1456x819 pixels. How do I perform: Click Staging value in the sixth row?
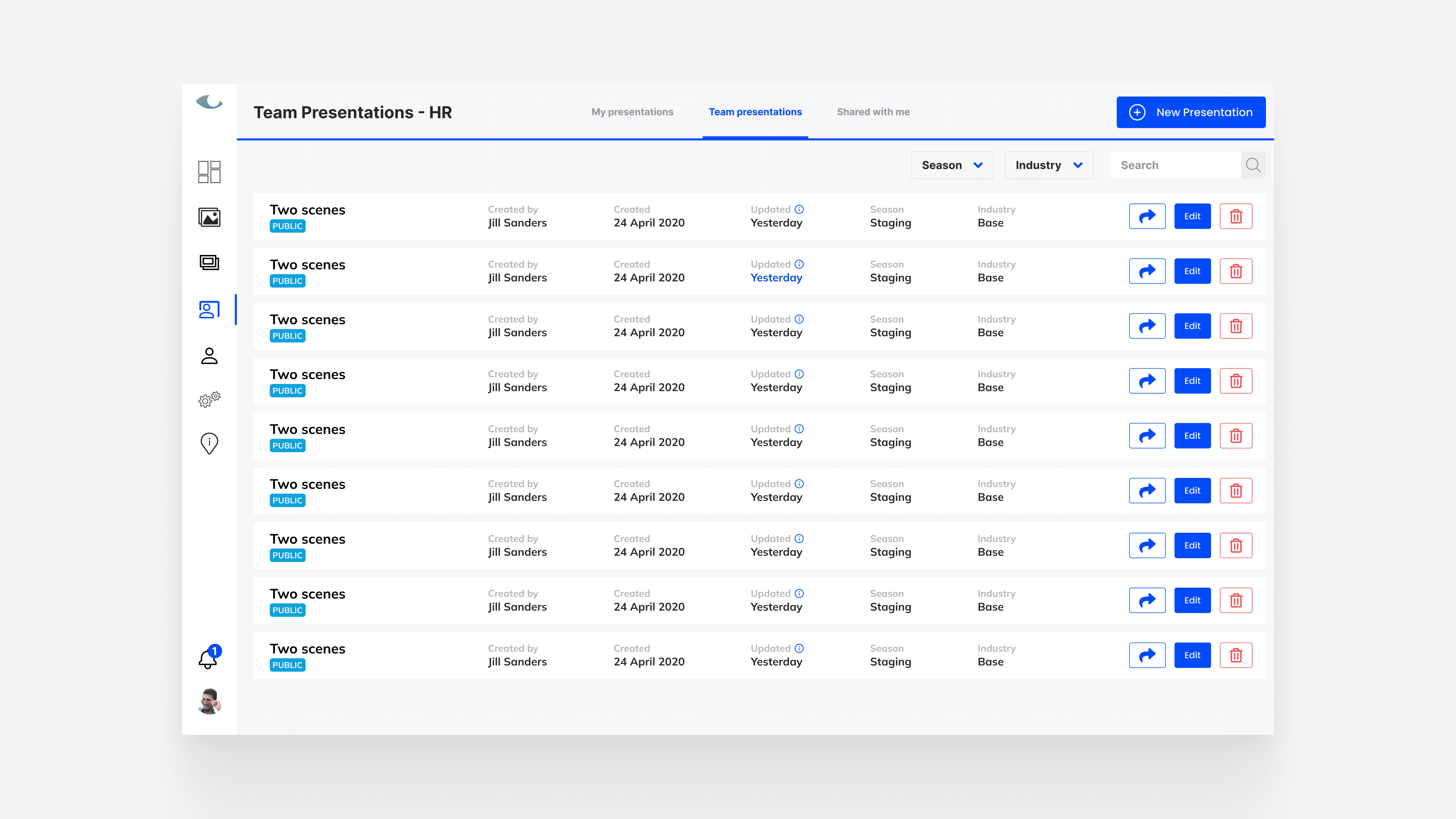tap(890, 497)
